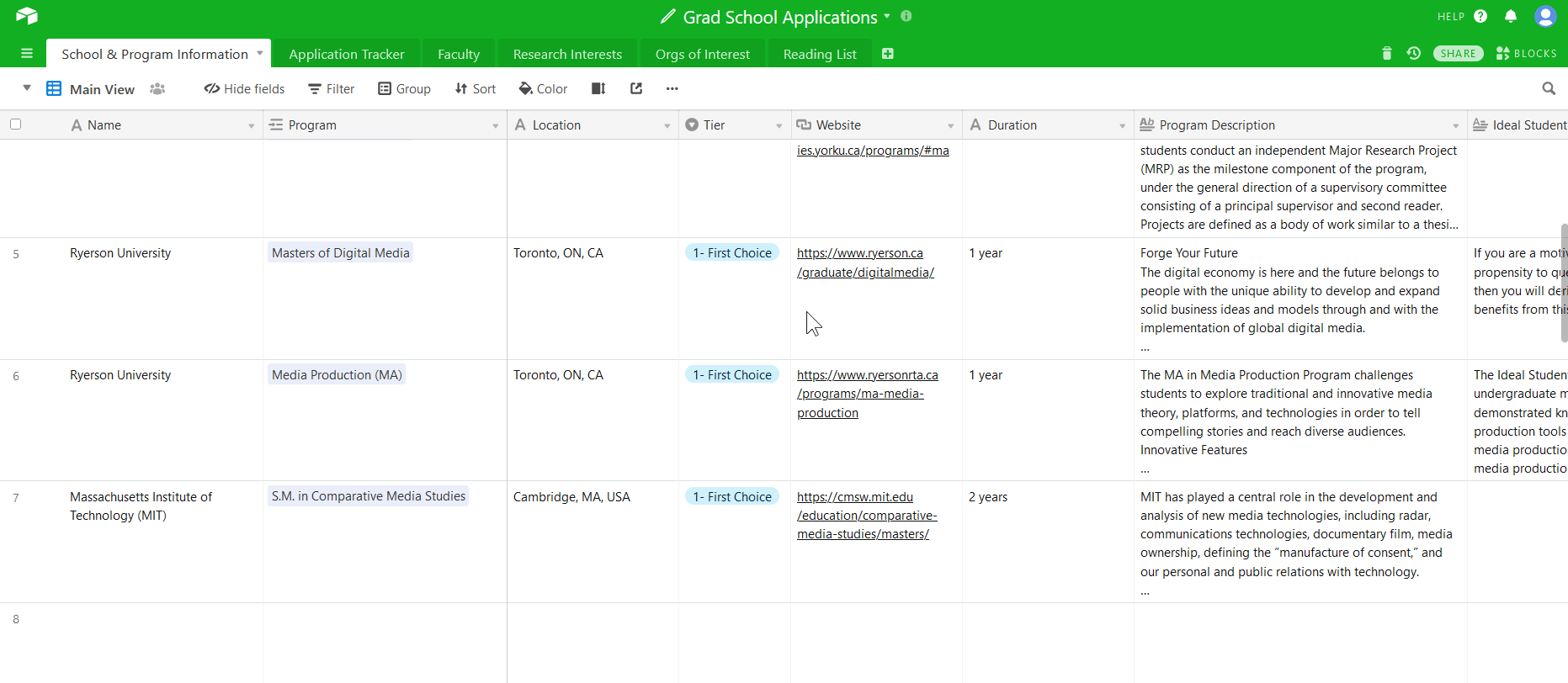
Task: Select First Choice tier in row 6
Action: point(732,374)
